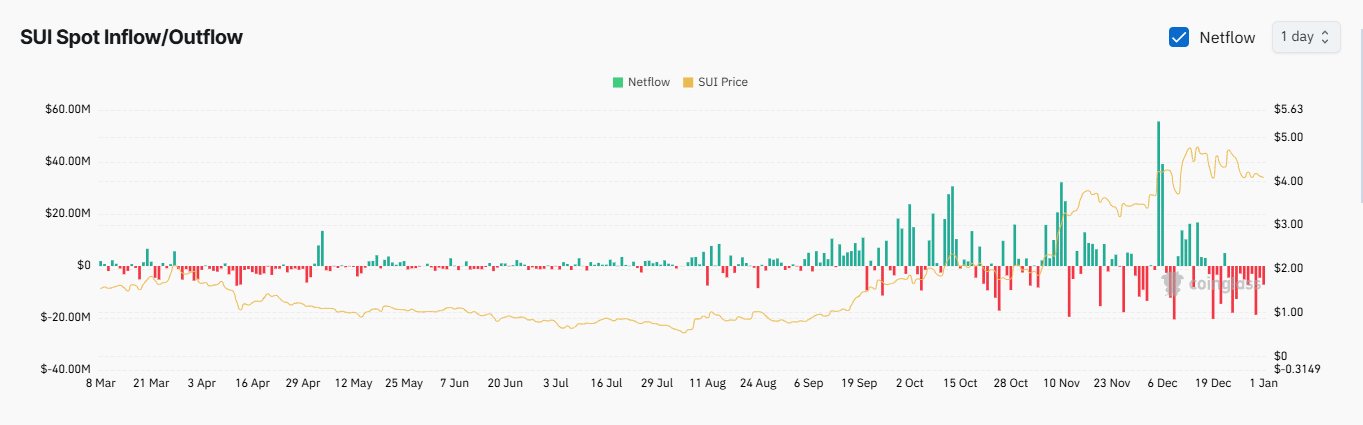
Task: Open the 1 day interval dropdown
Action: click(x=1305, y=37)
